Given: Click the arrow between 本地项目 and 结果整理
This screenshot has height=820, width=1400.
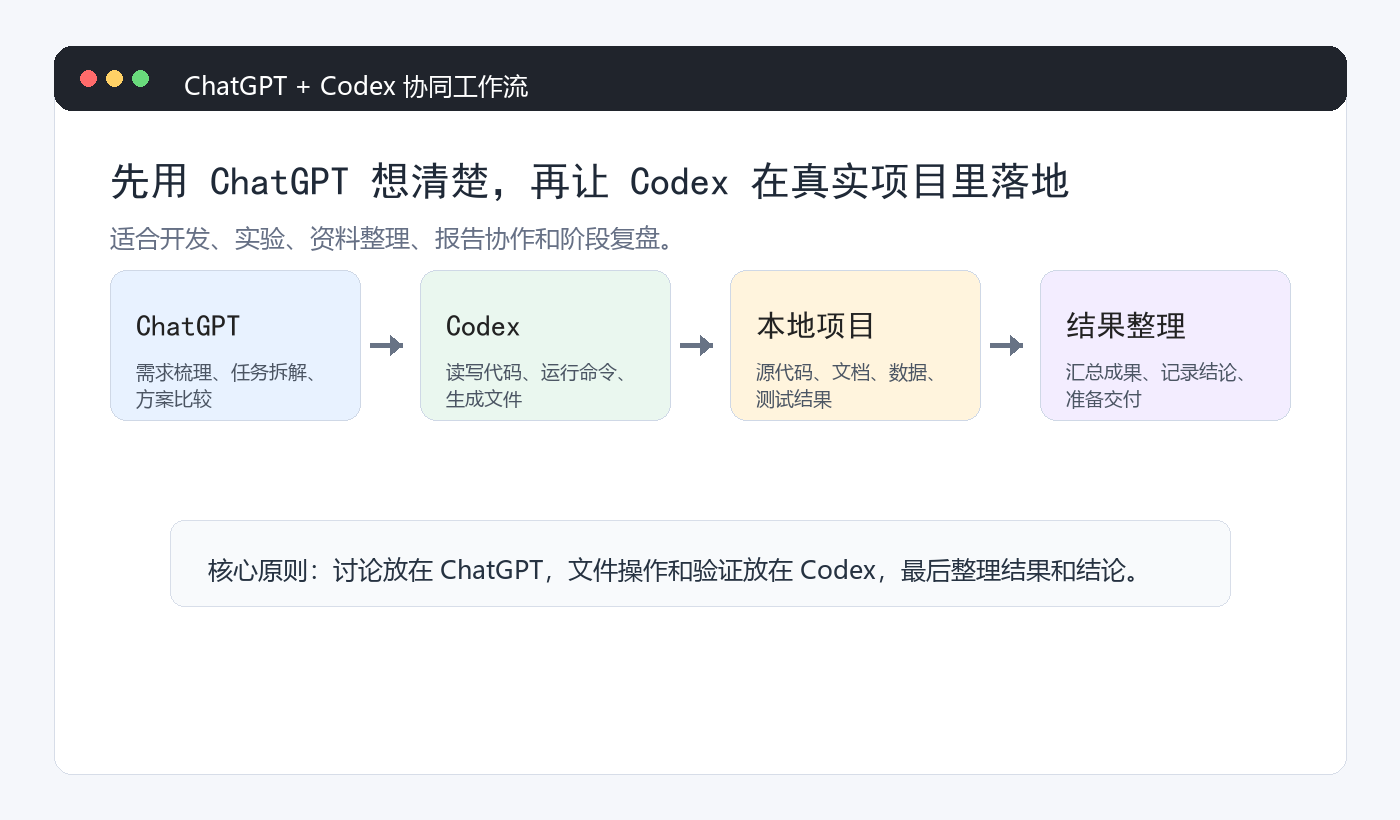Looking at the screenshot, I should tap(1007, 345).
